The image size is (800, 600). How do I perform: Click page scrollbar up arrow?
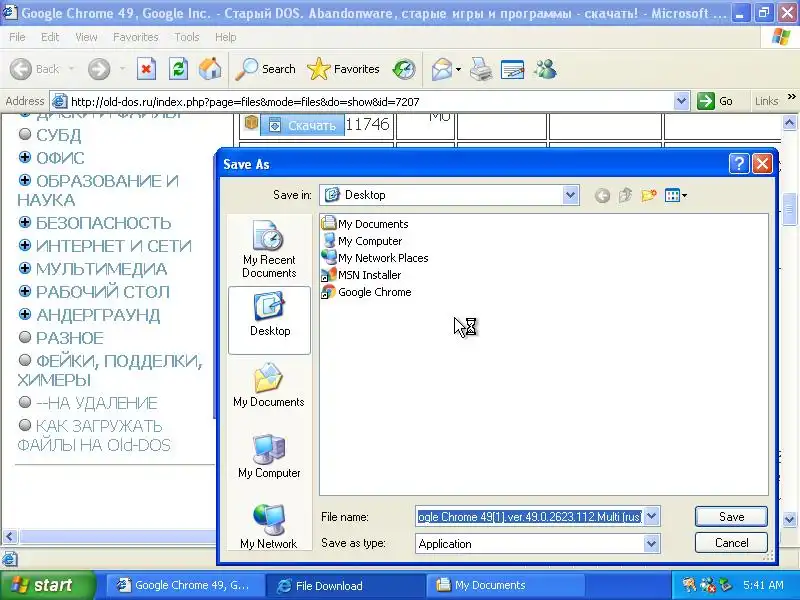tap(789, 122)
